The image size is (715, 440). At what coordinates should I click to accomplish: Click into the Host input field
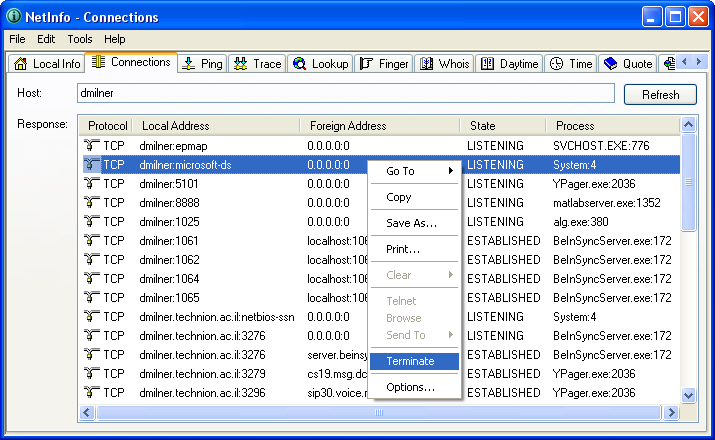pos(345,94)
